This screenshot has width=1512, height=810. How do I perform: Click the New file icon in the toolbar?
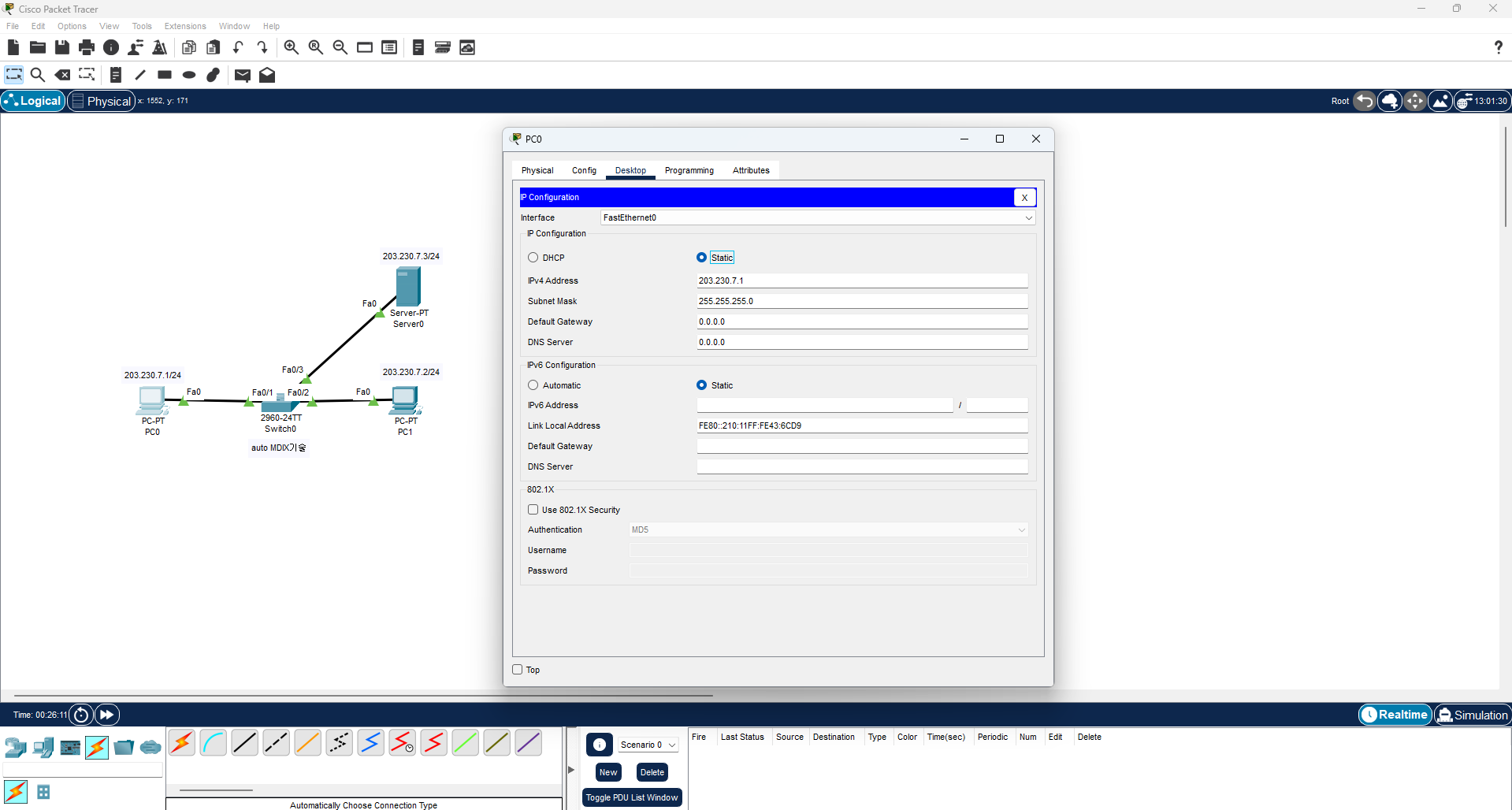[13, 47]
